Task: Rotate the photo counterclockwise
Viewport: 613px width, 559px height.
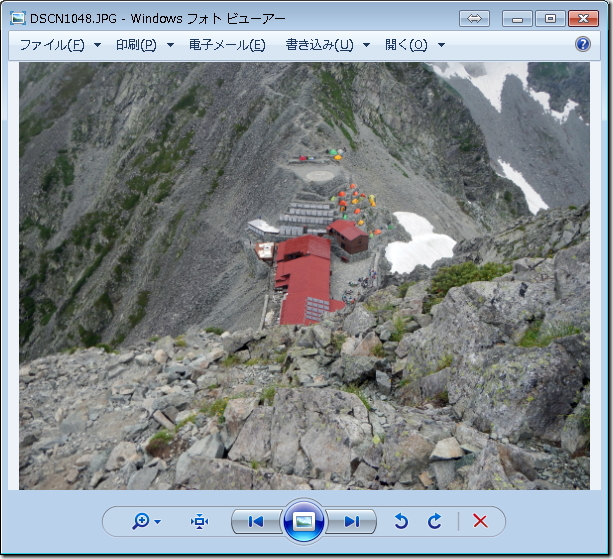Action: tap(401, 521)
